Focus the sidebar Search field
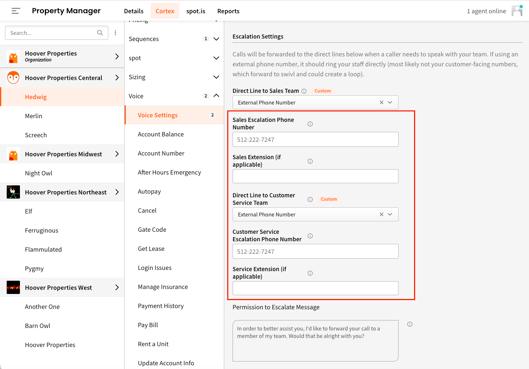 57,33
